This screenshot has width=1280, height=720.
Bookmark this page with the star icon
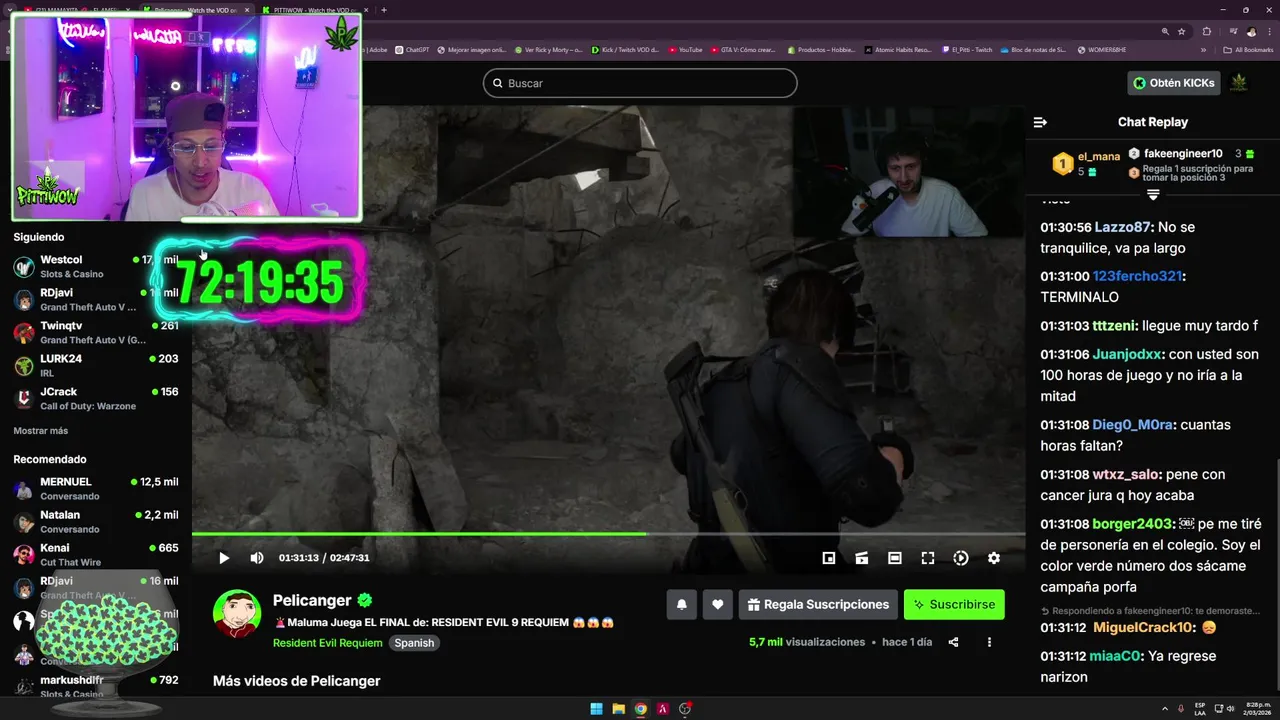(x=1181, y=31)
